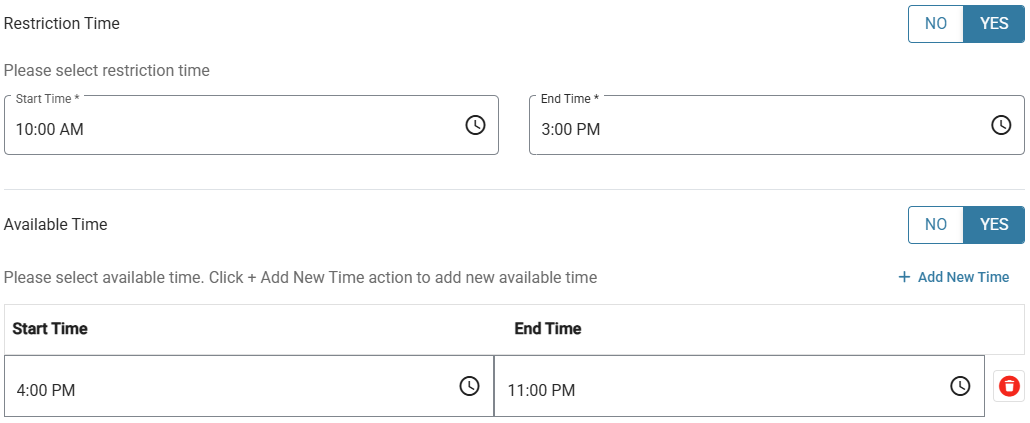Switch Available Time toggle to YES
This screenshot has height=423, width=1030.
(x=994, y=225)
